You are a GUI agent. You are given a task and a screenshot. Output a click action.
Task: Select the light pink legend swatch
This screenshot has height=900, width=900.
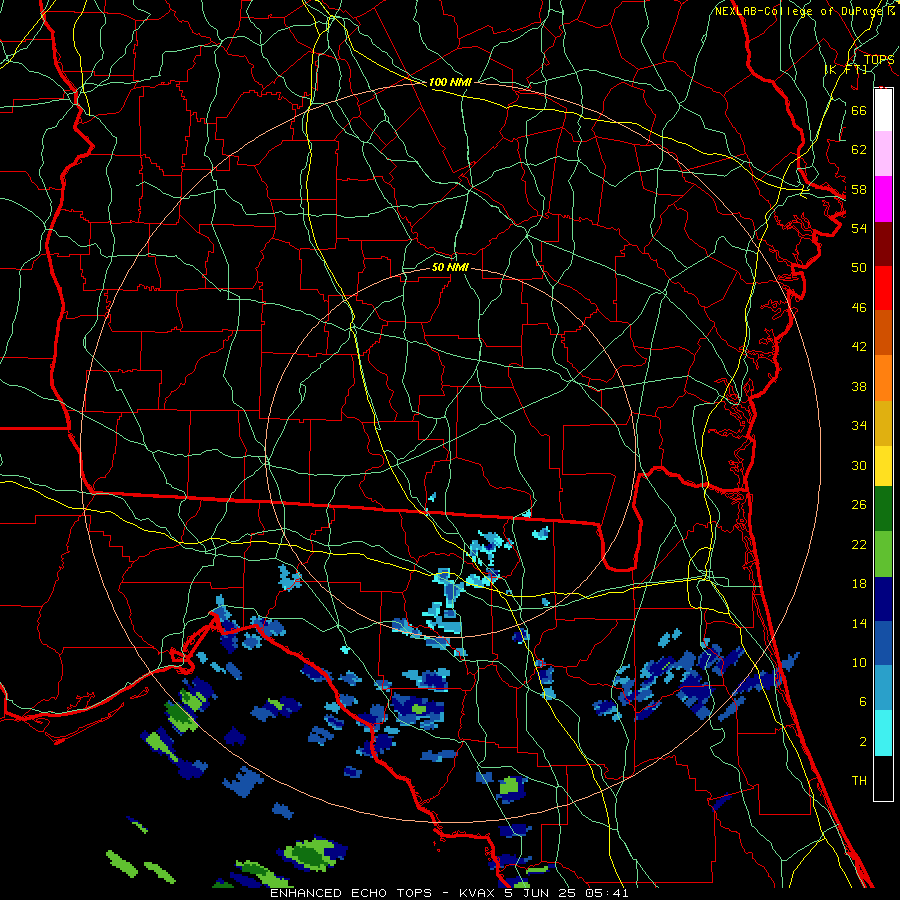[883, 153]
